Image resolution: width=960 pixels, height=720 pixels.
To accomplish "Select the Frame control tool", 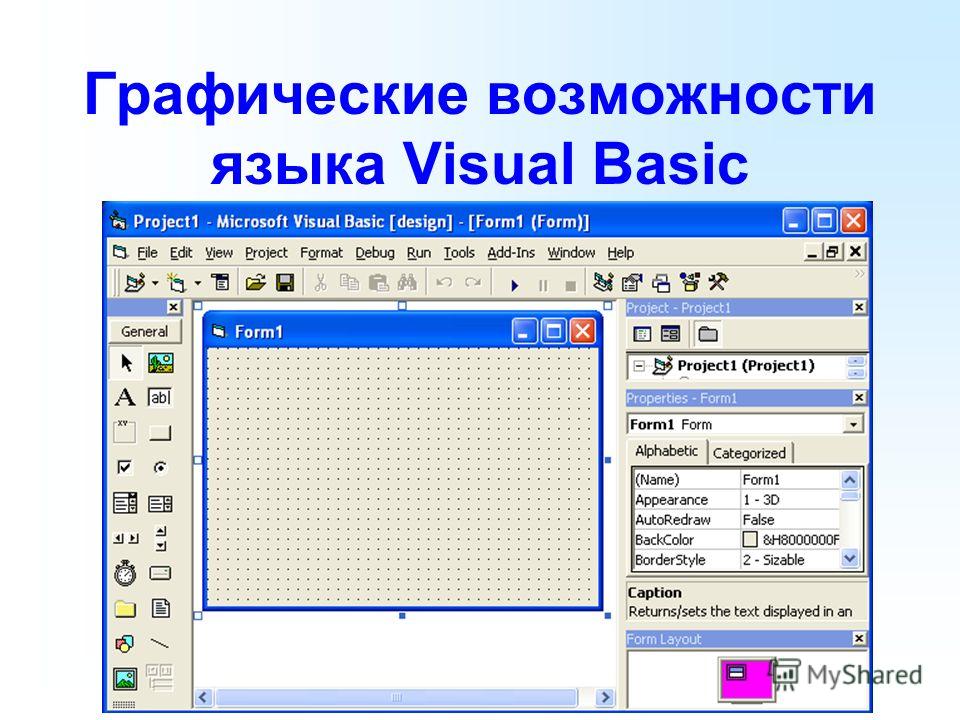I will coord(125,432).
